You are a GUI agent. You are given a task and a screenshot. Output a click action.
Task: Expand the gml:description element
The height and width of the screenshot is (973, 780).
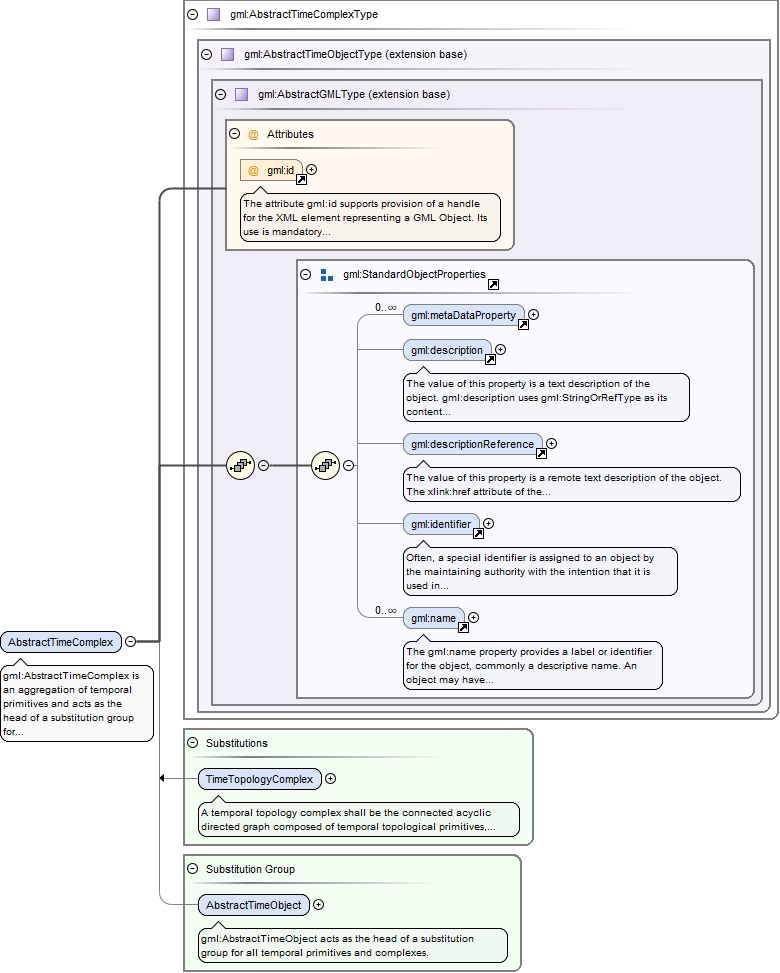coord(501,350)
